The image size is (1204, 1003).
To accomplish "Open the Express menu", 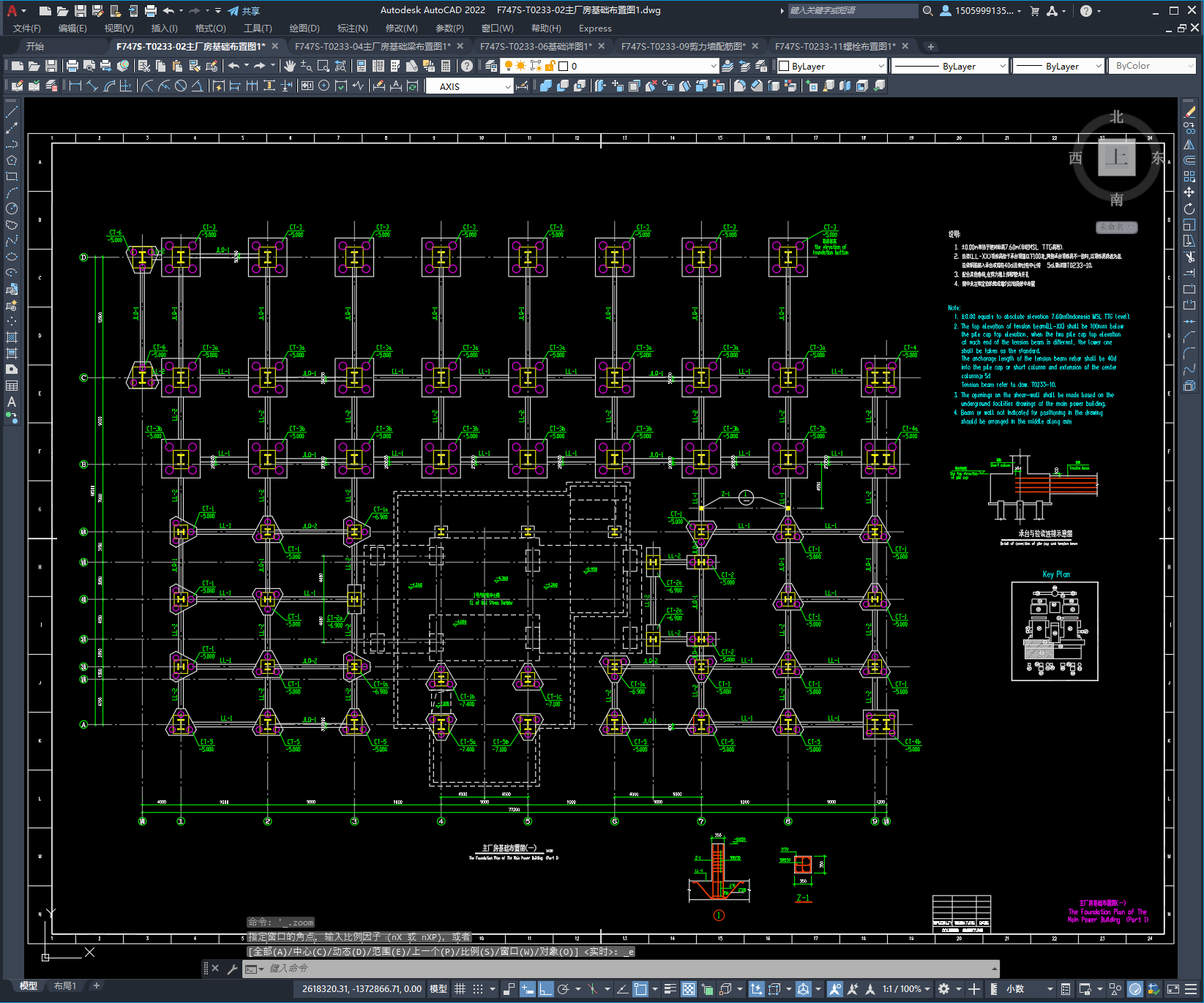I will click(595, 29).
